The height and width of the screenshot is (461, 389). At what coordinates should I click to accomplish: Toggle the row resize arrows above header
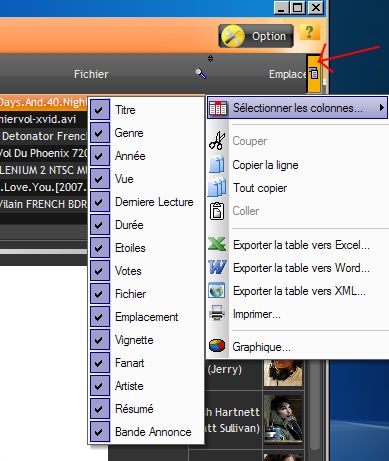pyautogui.click(x=210, y=59)
